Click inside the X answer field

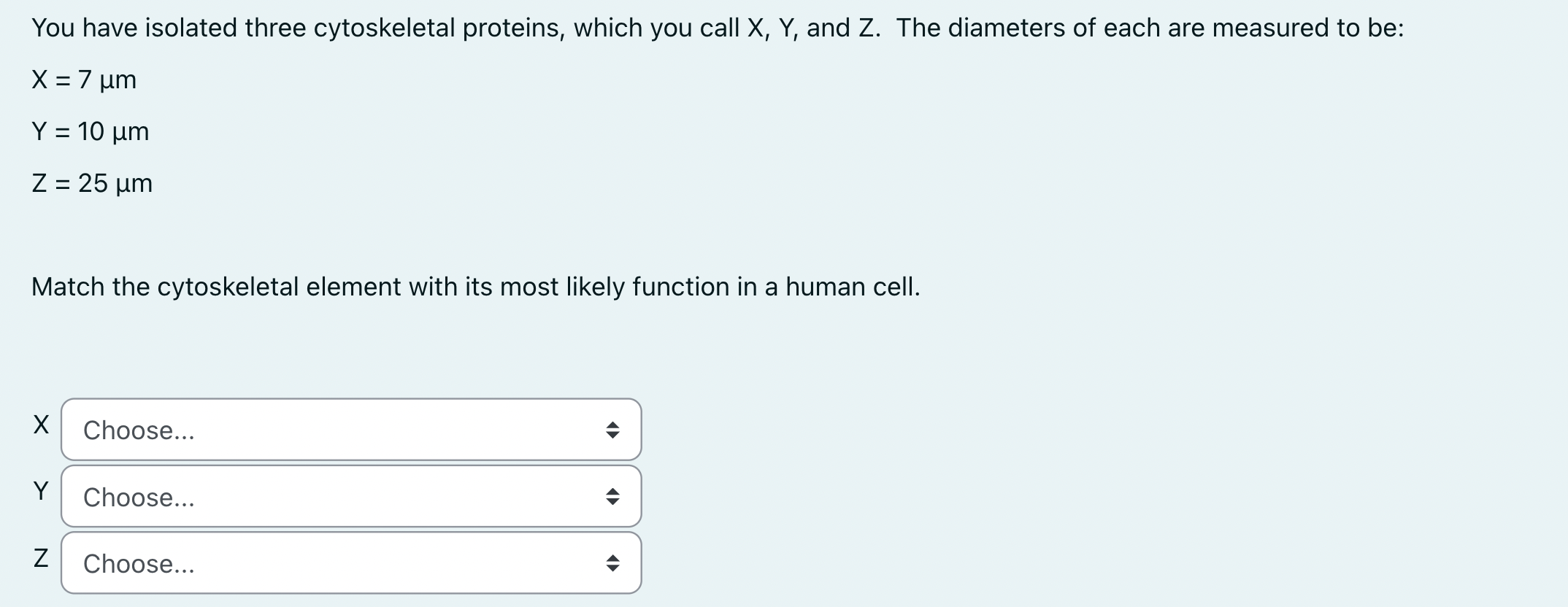(350, 430)
